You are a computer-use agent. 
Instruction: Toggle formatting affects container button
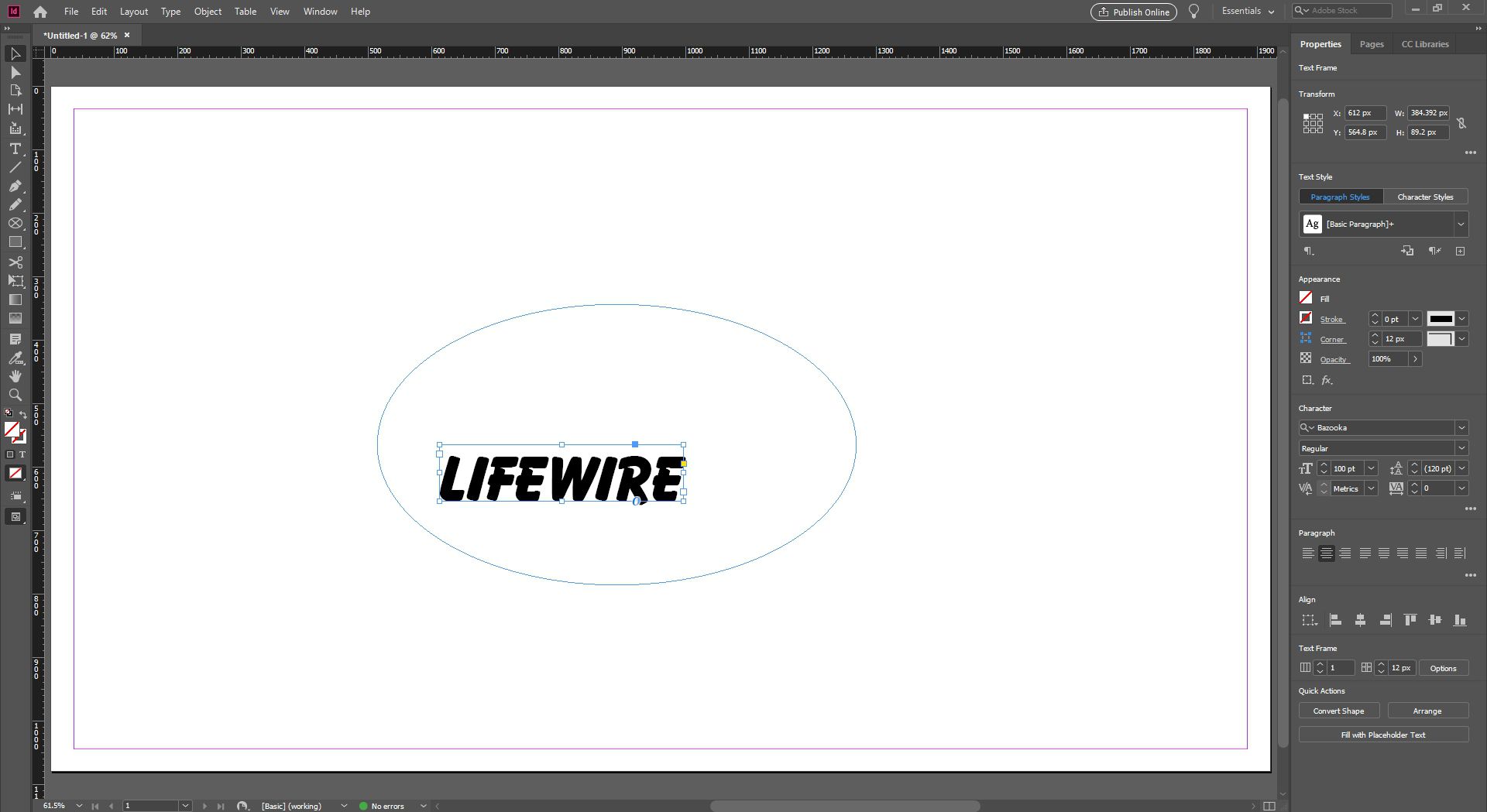pyautogui.click(x=10, y=454)
